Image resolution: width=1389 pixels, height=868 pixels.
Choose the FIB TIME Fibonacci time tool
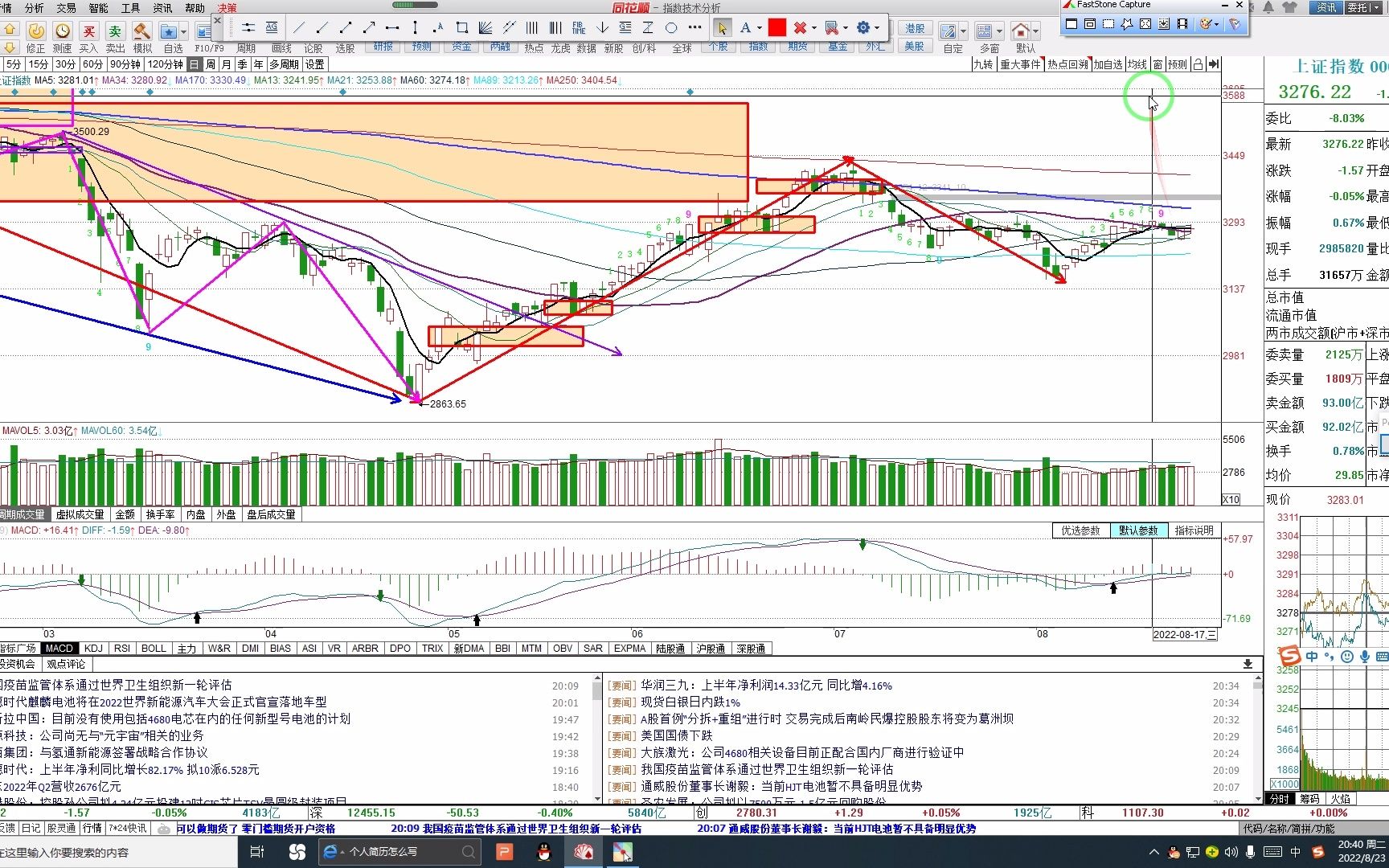click(x=579, y=28)
